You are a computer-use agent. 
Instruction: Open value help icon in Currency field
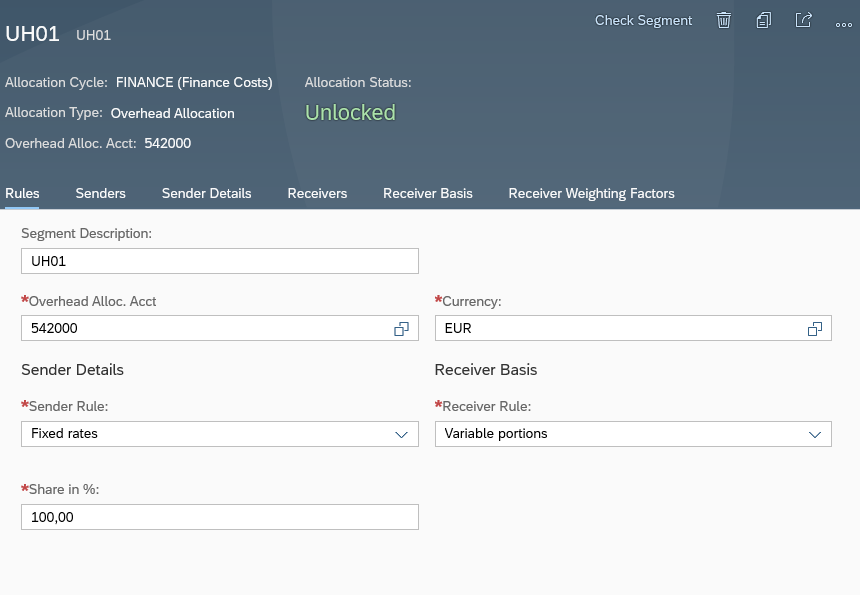(x=815, y=328)
